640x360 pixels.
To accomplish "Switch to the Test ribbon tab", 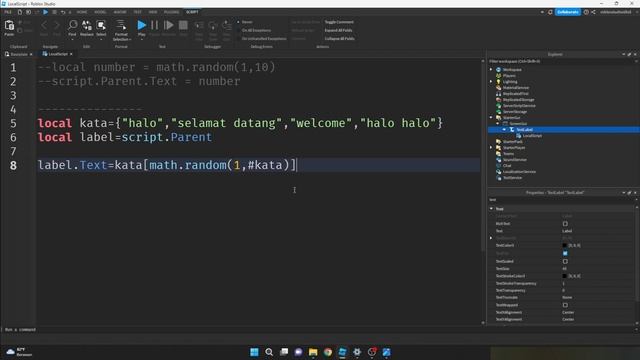I will [138, 12].
